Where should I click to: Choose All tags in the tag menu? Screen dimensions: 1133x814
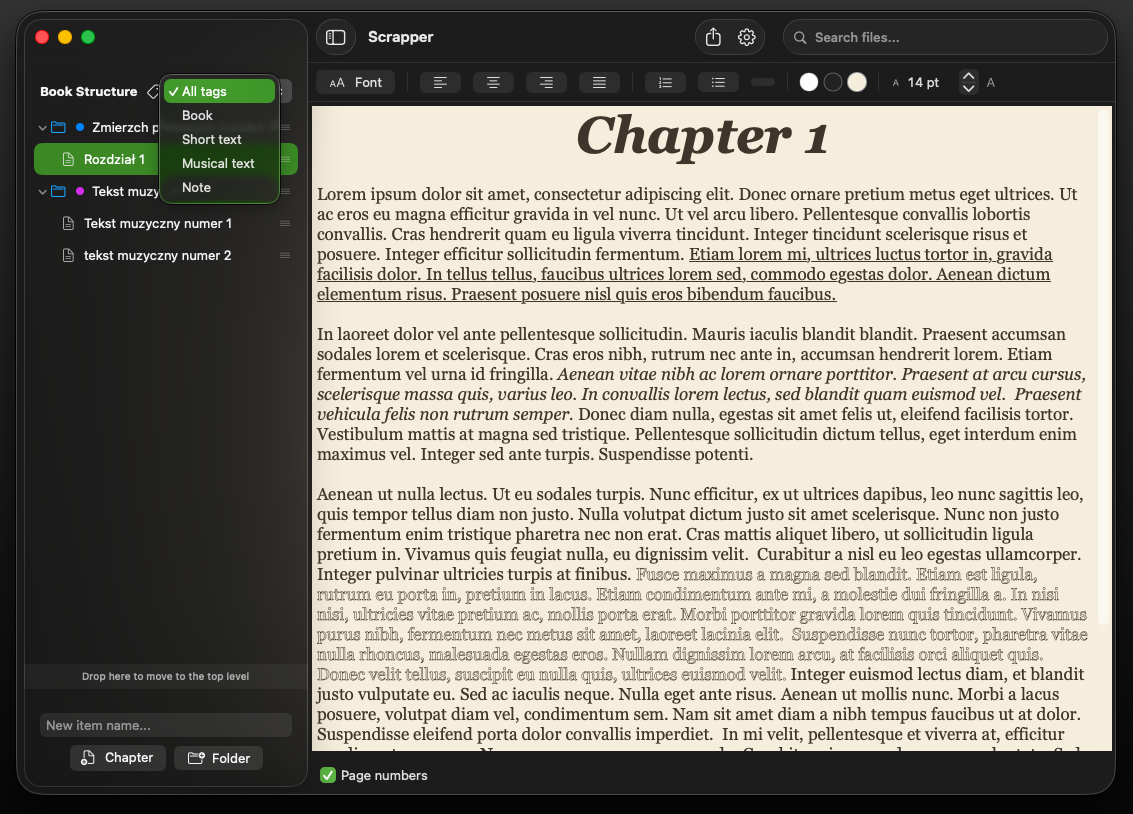click(x=220, y=92)
